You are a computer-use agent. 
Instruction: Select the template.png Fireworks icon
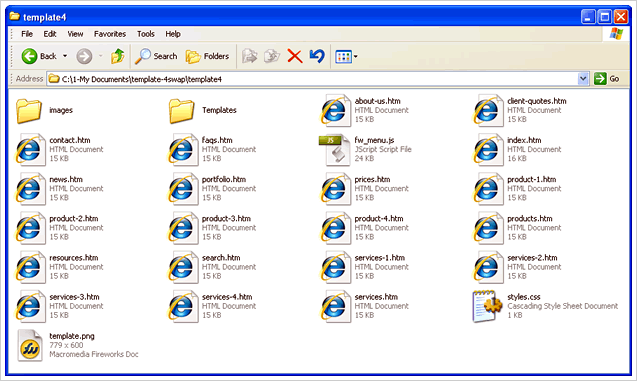pos(30,346)
